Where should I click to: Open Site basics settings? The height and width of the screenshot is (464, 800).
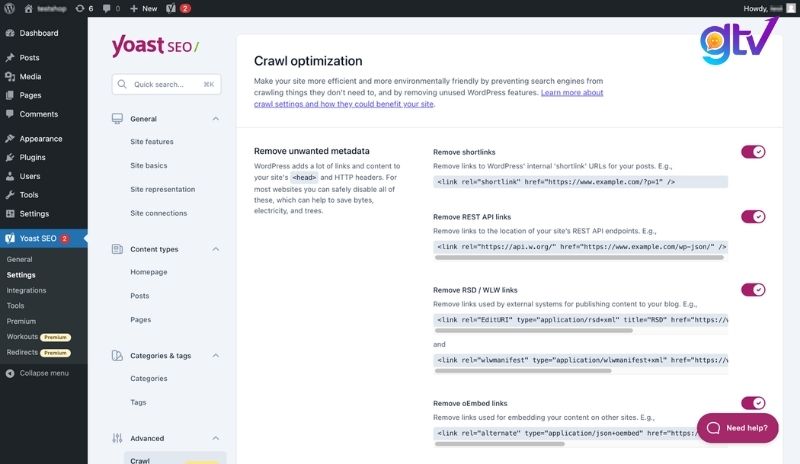coord(148,165)
